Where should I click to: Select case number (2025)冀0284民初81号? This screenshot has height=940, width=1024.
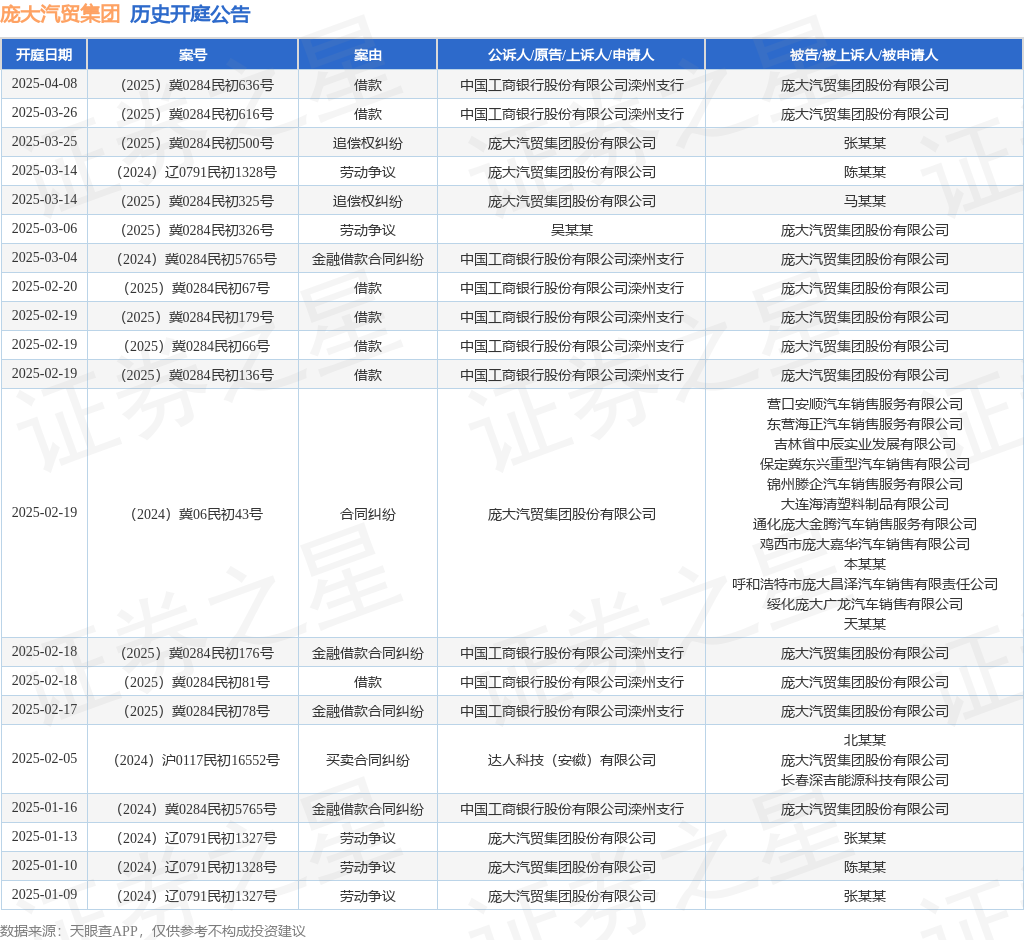tap(197, 682)
